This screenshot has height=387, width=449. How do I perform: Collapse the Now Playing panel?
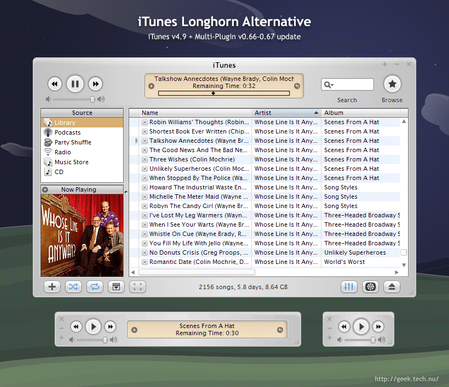tap(45, 190)
